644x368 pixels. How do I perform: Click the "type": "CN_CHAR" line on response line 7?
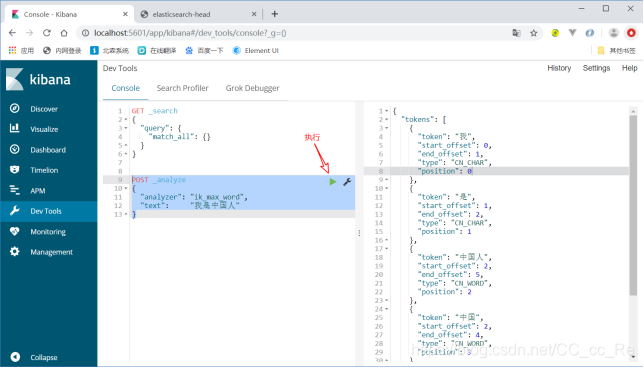coord(455,163)
